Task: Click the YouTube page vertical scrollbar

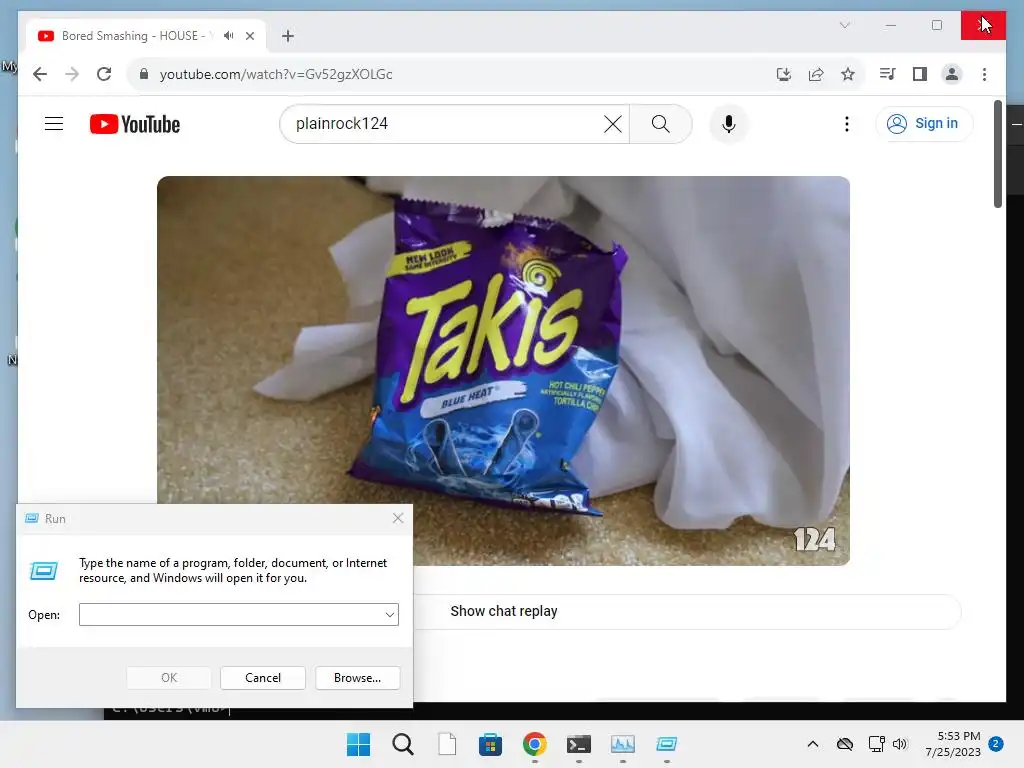Action: pos(998,154)
